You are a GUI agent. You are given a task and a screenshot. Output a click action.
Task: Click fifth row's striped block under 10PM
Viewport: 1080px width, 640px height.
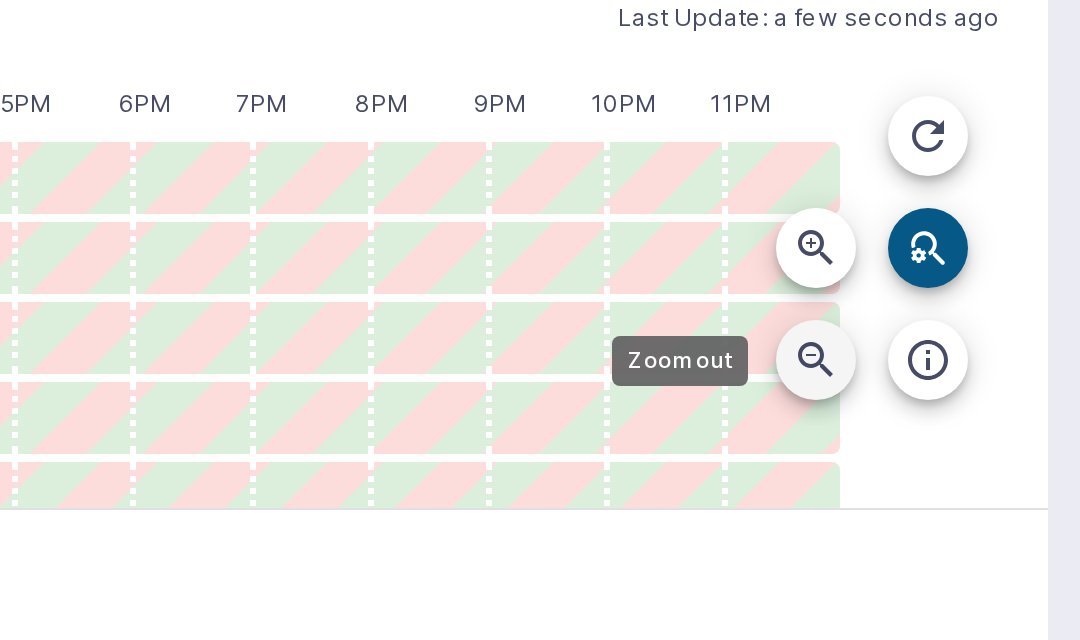pyautogui.click(x=666, y=485)
